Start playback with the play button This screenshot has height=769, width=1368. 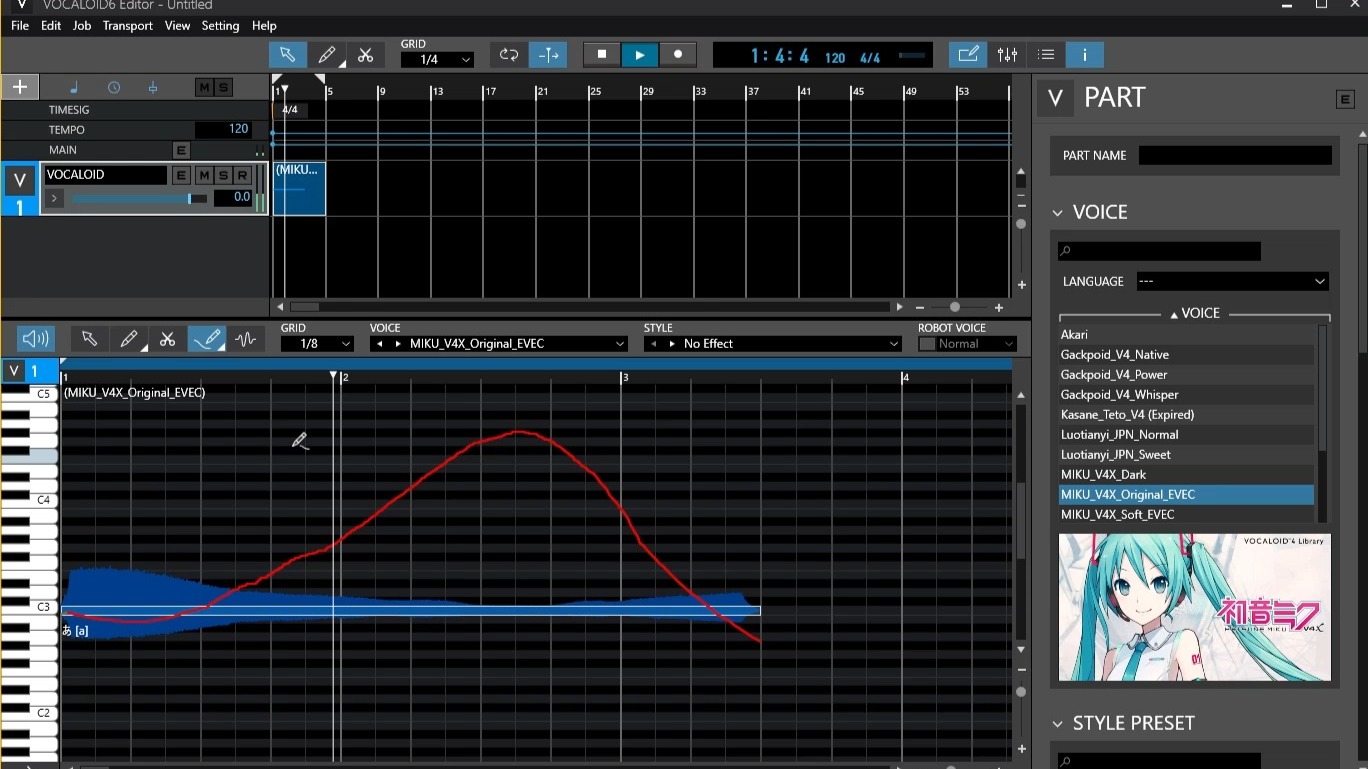(640, 55)
